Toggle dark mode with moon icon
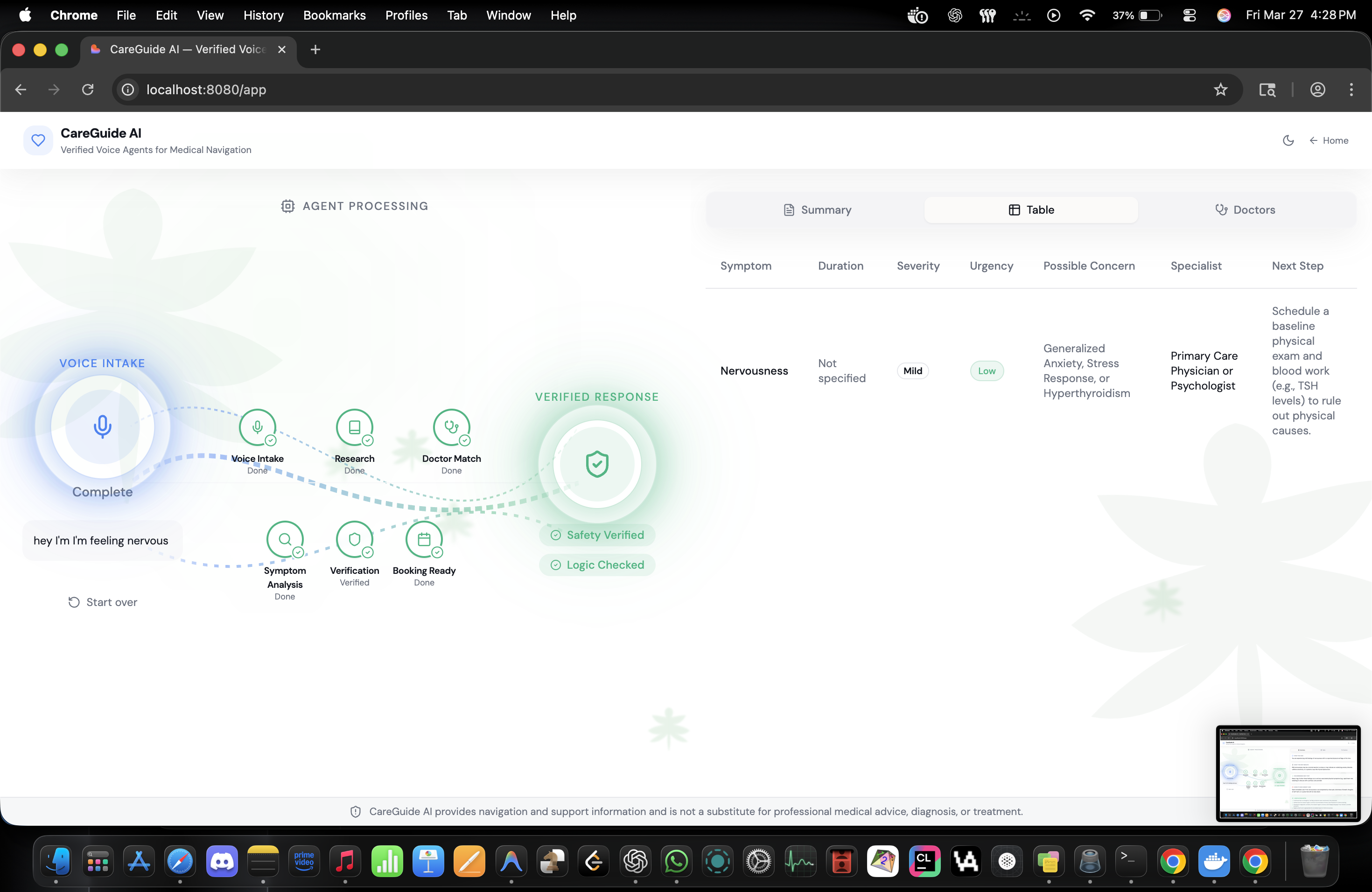The width and height of the screenshot is (1372, 892). tap(1288, 140)
